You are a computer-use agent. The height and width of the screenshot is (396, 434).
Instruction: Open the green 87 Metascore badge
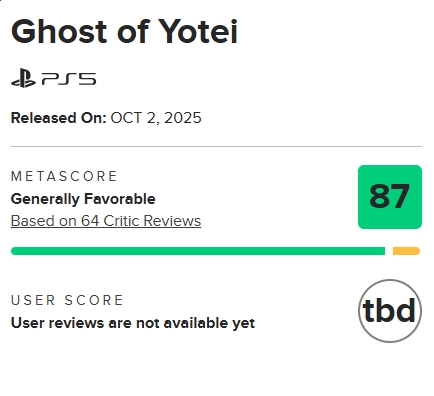point(390,197)
